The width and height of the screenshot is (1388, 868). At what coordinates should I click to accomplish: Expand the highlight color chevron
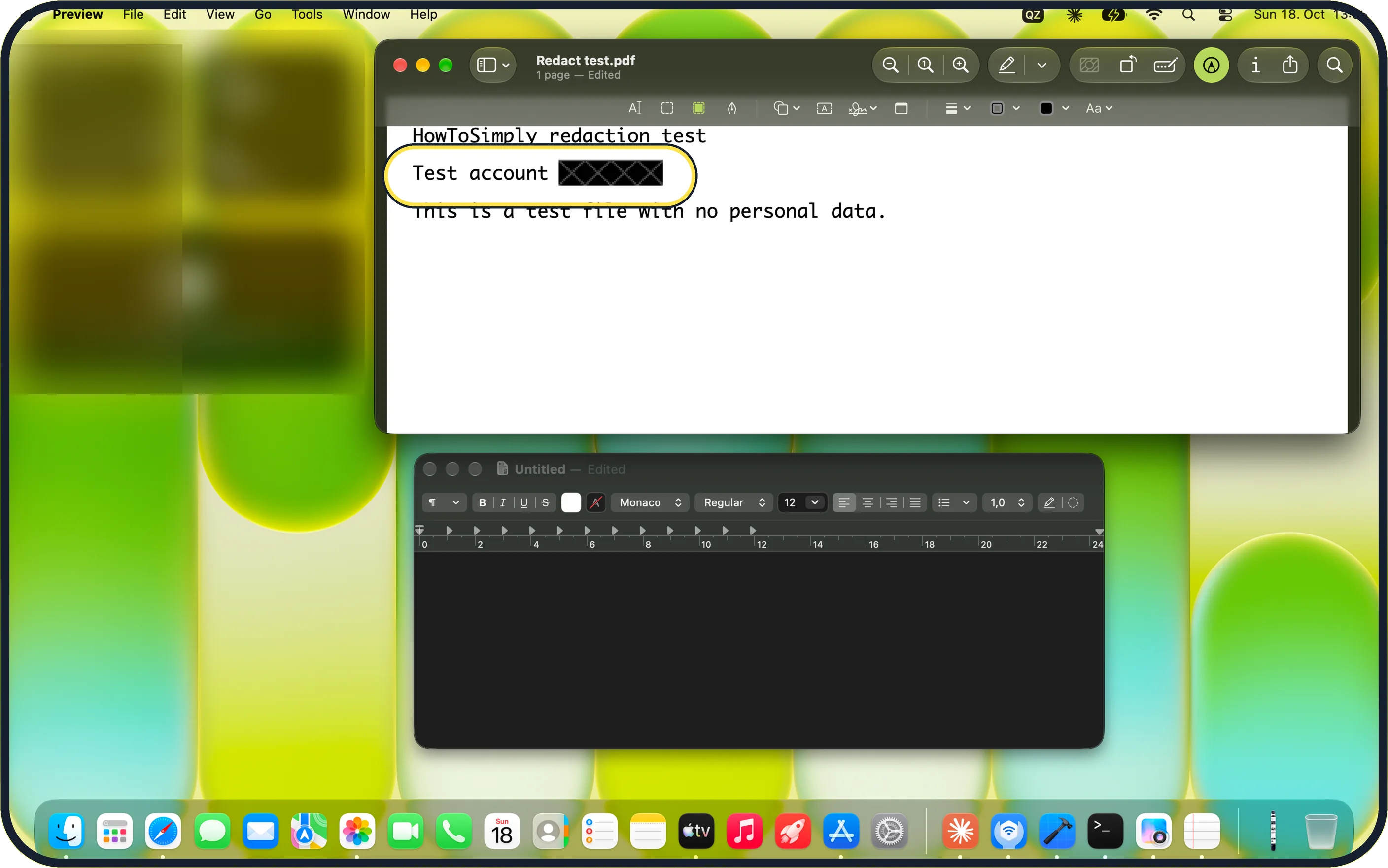pos(1041,66)
